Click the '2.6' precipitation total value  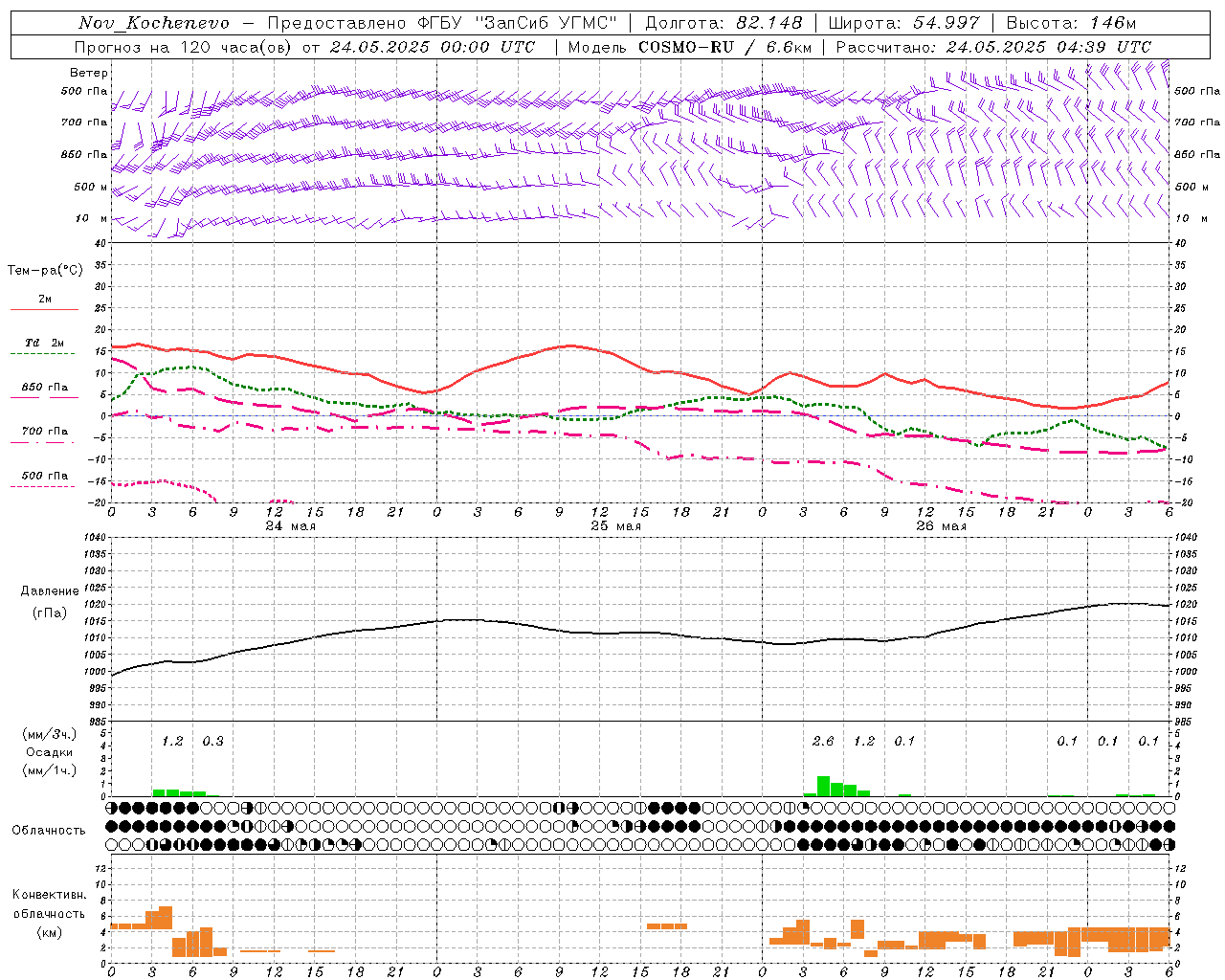coord(823,741)
